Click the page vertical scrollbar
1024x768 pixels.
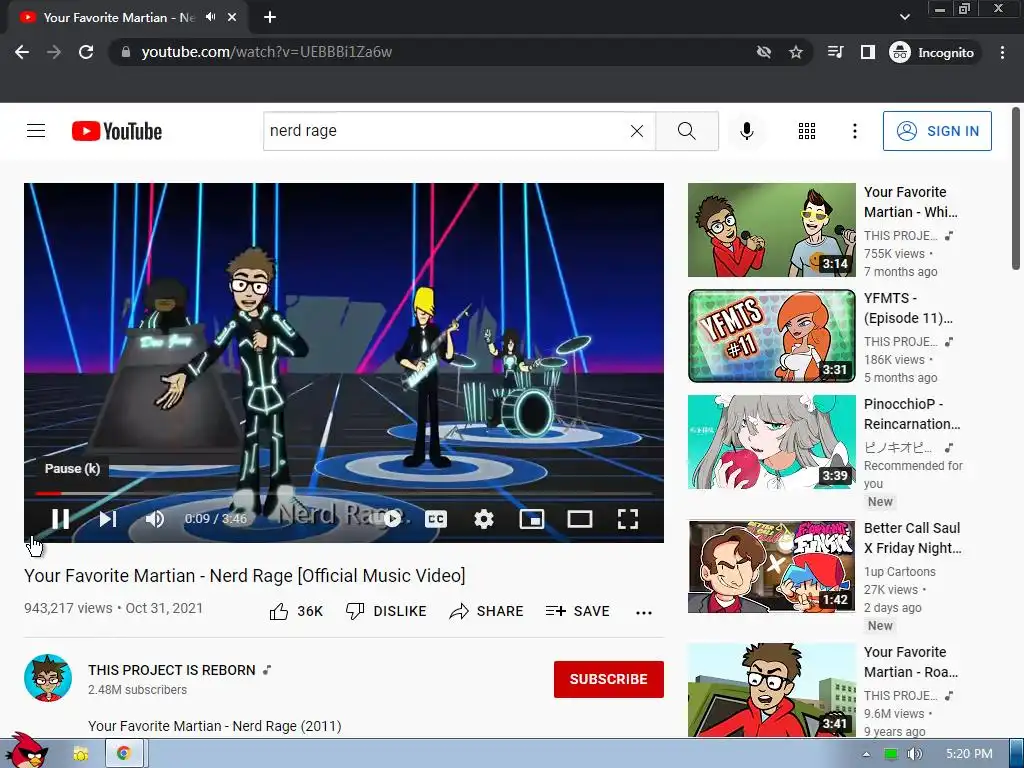tap(1016, 189)
